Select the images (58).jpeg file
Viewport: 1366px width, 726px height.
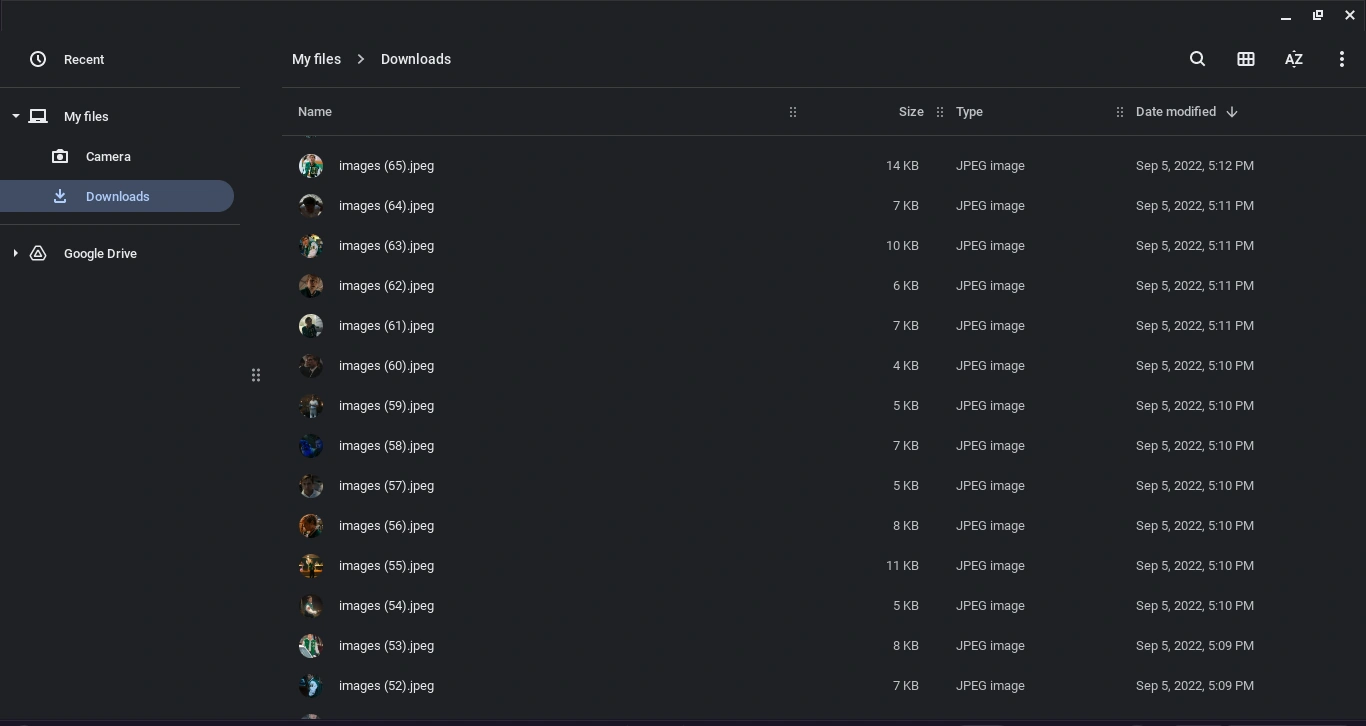386,446
